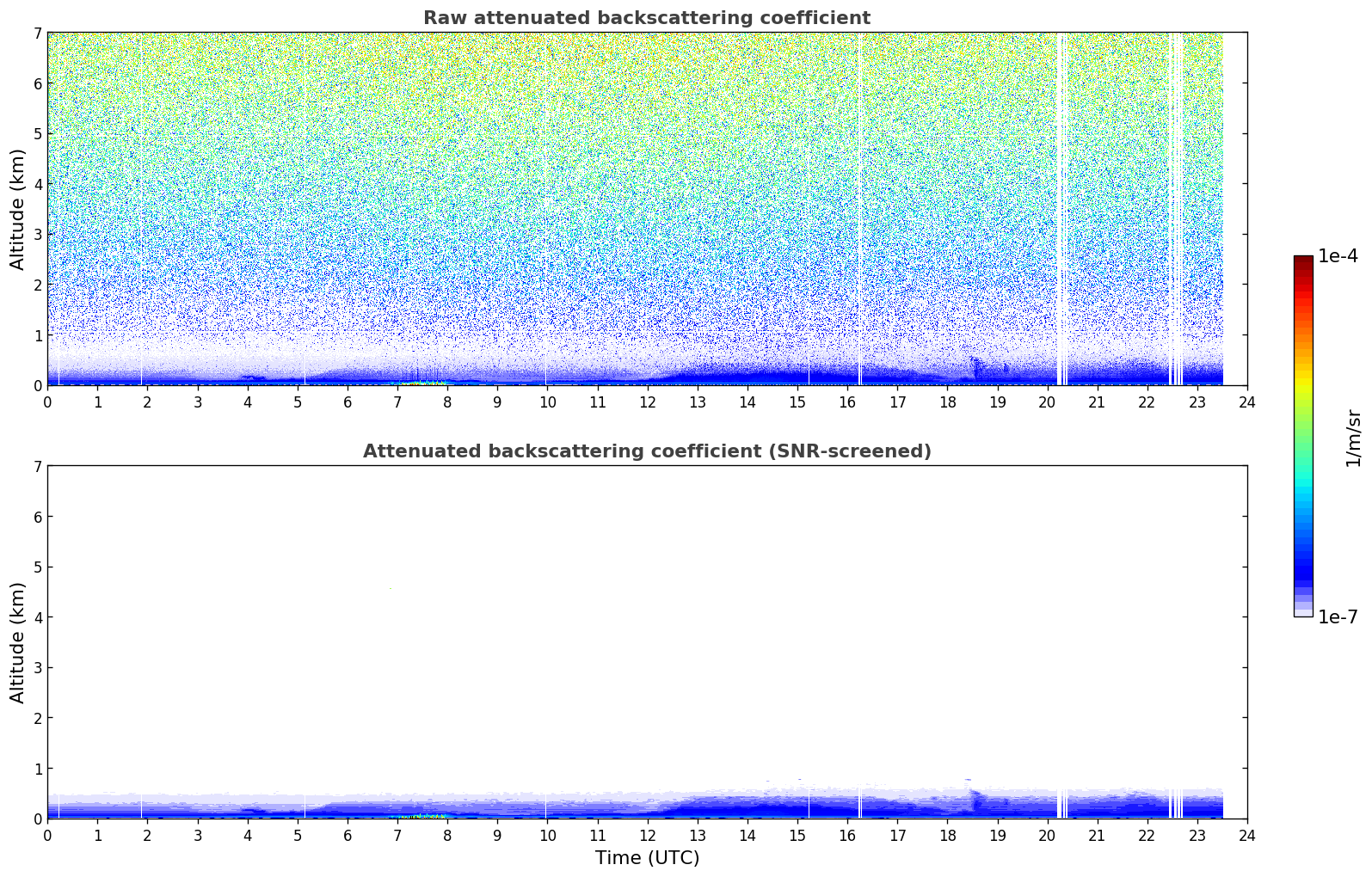The width and height of the screenshot is (1372, 877).
Task: Click "Altitude (km)" label of the raw plot
Action: point(18,209)
